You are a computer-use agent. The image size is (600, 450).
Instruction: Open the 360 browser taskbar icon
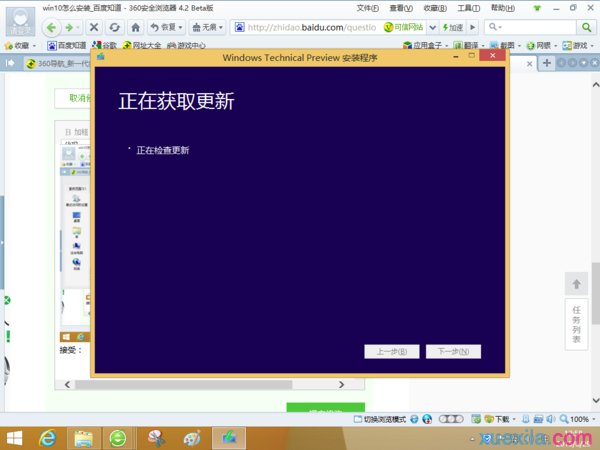(x=118, y=439)
